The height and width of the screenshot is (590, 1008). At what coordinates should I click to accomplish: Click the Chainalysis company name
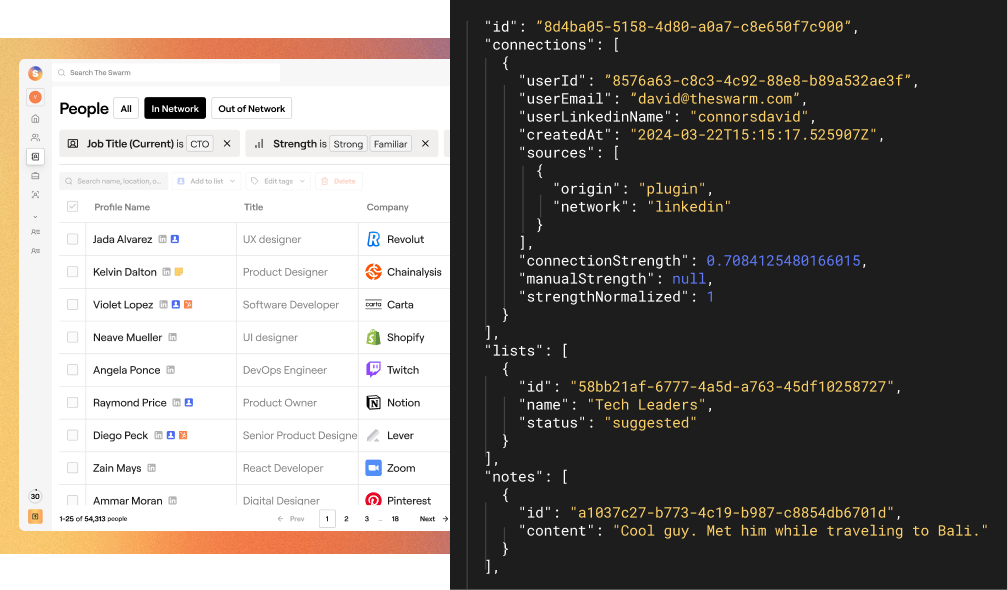coord(414,272)
